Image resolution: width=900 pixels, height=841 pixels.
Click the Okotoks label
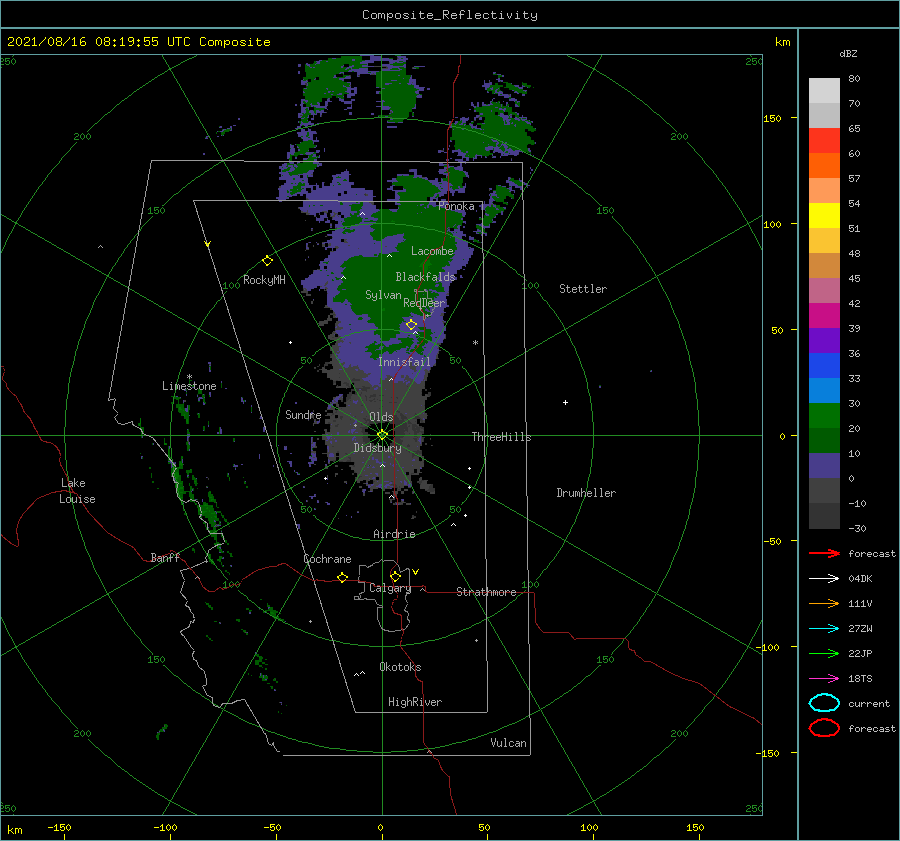click(x=400, y=667)
